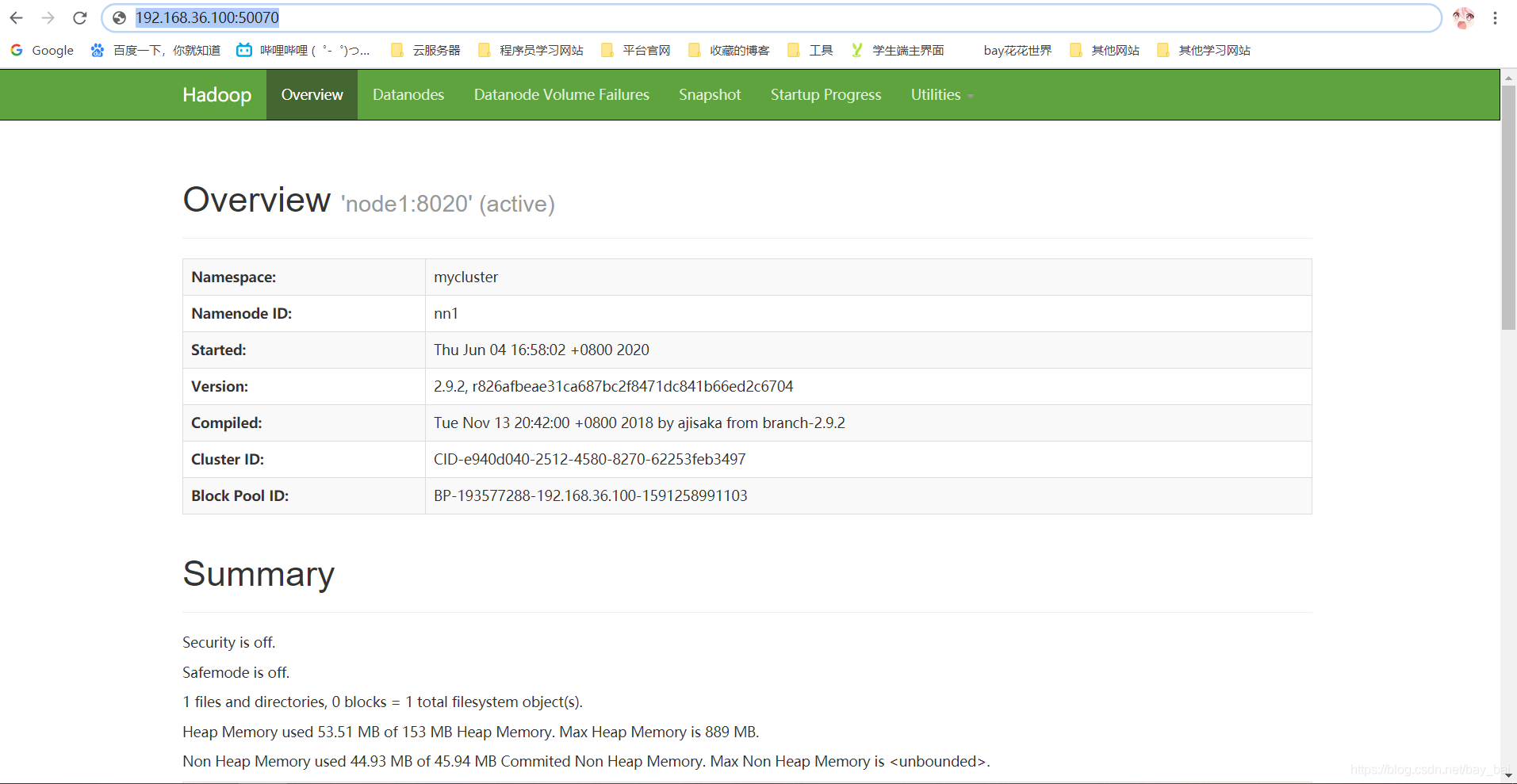1517x784 pixels.
Task: Open the 云服务器 bookmark folder
Action: point(426,50)
